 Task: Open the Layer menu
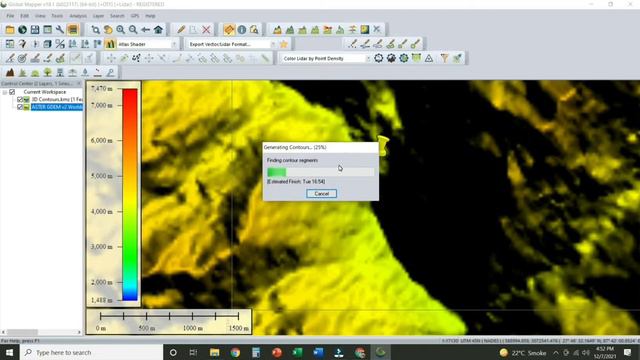98,16
